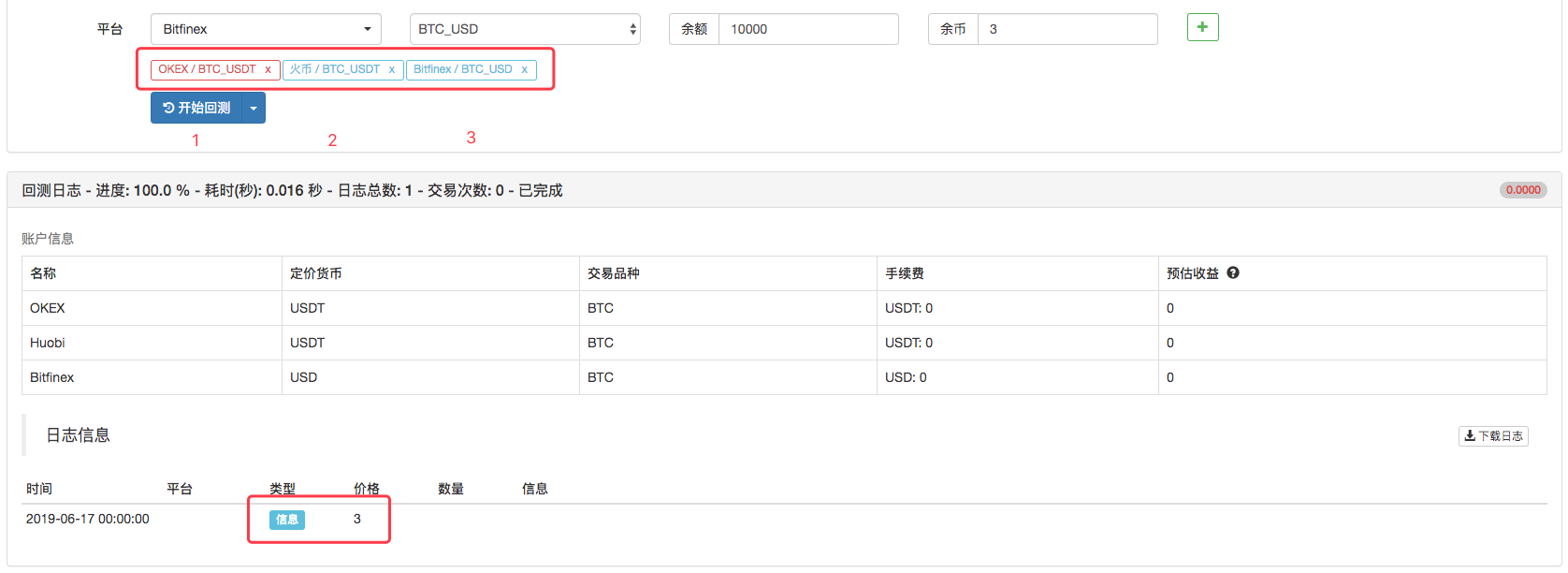Screen dimensions: 1568x573
Task: Click the 余额 balance input field
Action: point(807,29)
